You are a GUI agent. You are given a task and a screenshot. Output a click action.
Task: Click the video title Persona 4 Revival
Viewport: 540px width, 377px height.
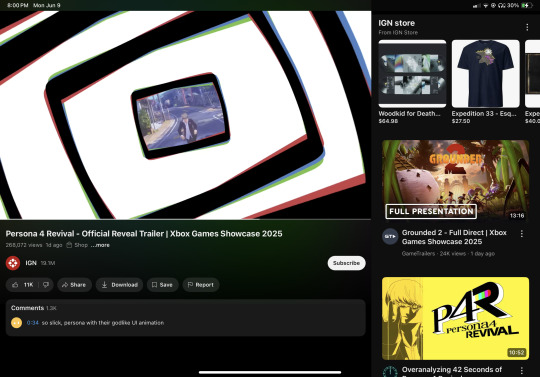click(144, 234)
